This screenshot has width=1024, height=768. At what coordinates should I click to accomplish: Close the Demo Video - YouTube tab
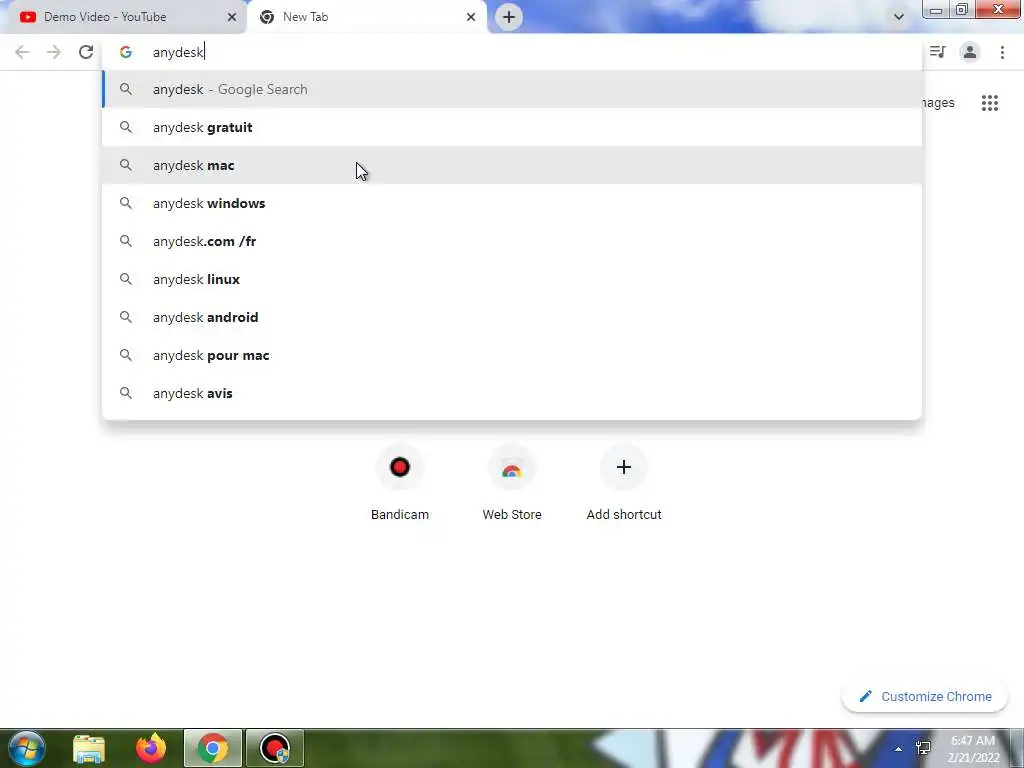pos(232,17)
